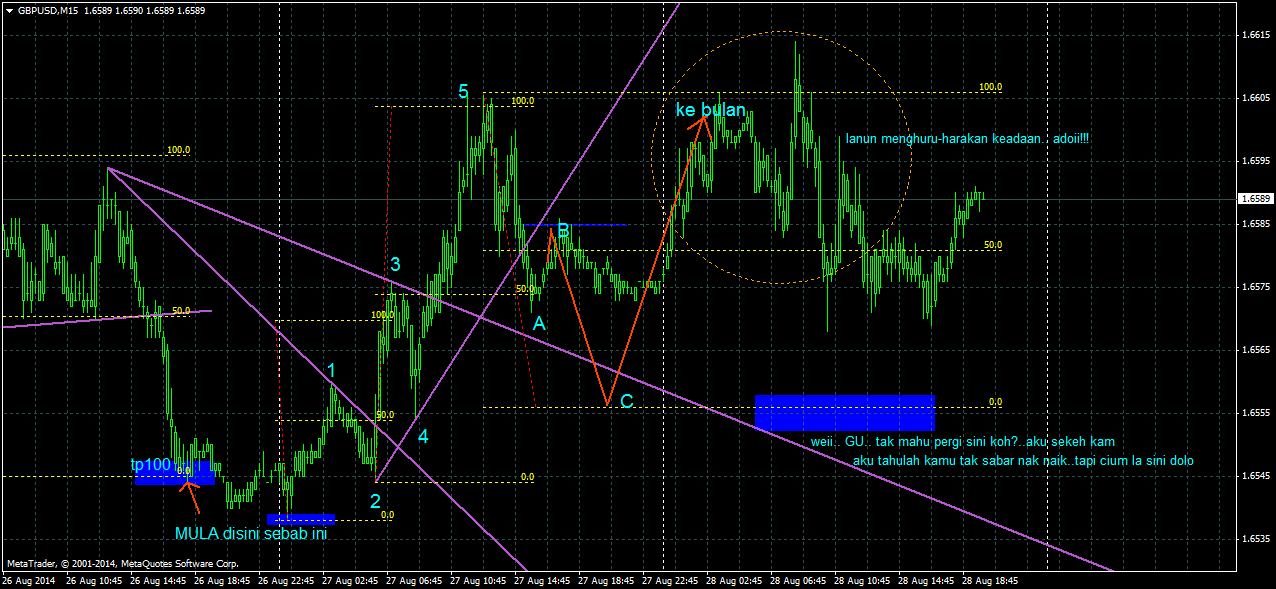1276x589 pixels.
Task: Select corrective wave label C
Action: point(626,402)
